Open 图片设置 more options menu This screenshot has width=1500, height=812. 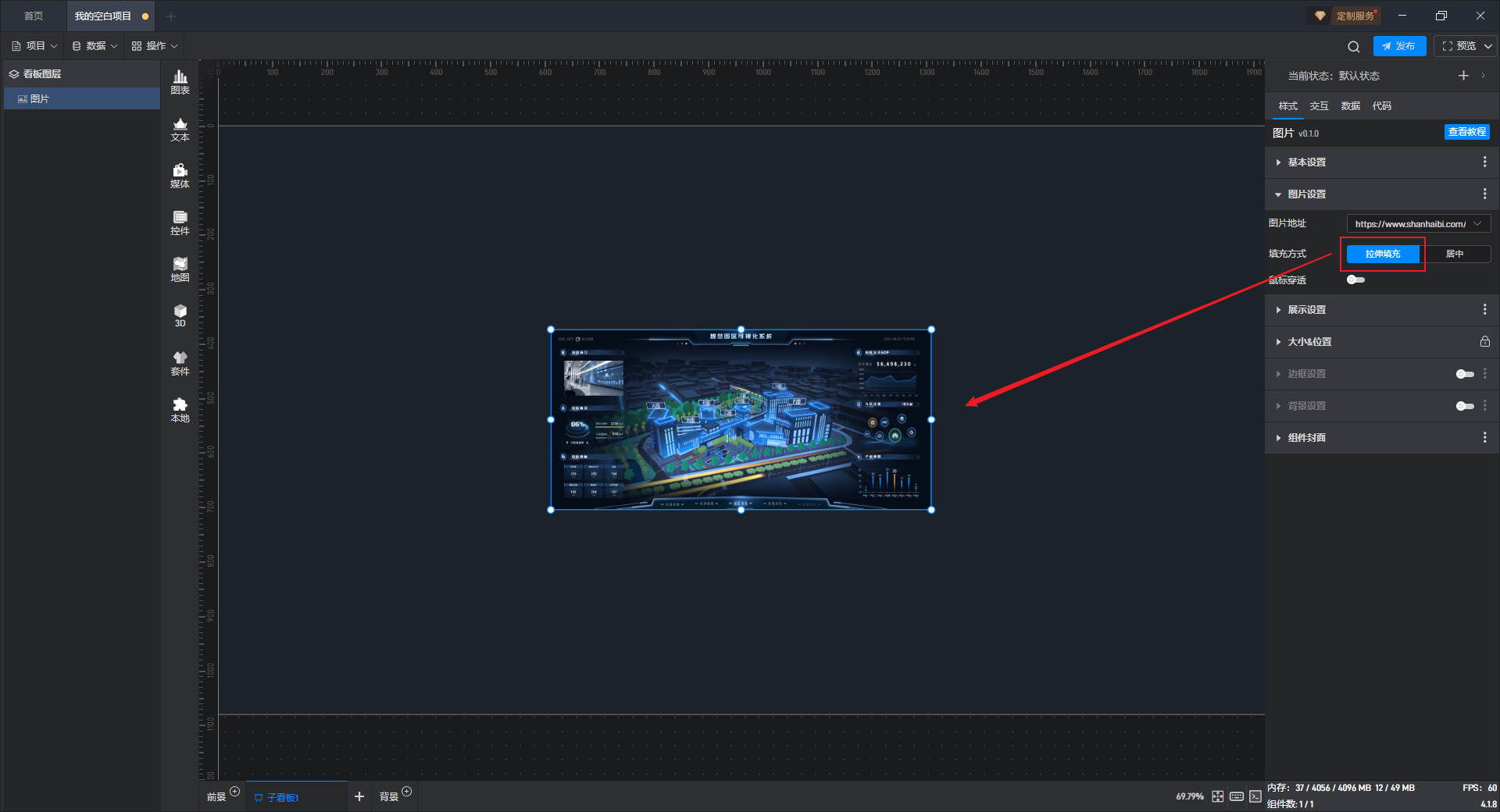[1484, 194]
